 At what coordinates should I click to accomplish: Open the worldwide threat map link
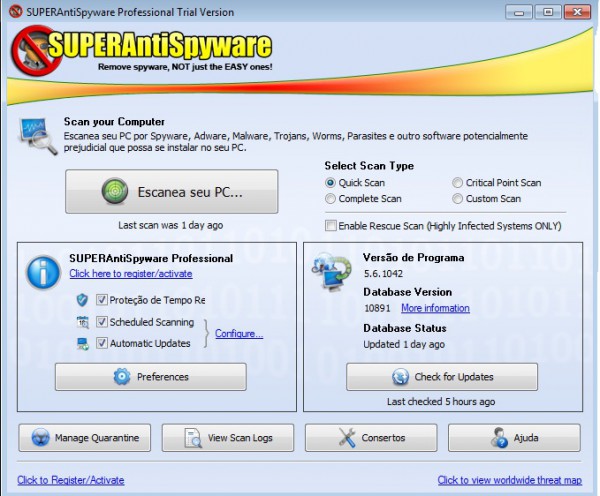click(508, 480)
